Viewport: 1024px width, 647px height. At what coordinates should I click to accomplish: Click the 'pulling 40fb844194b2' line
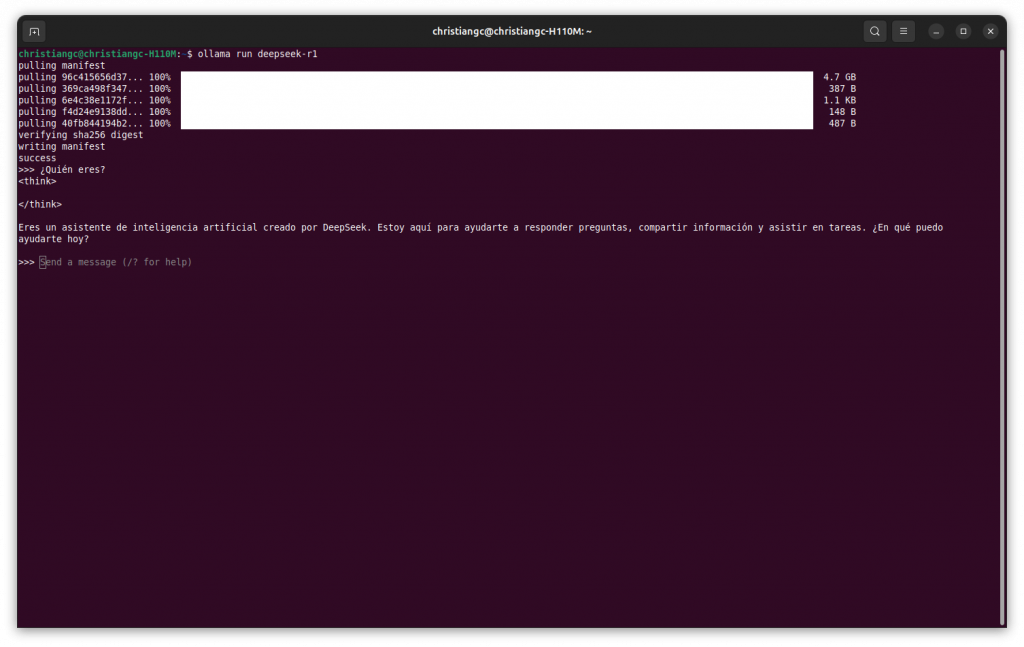(94, 123)
